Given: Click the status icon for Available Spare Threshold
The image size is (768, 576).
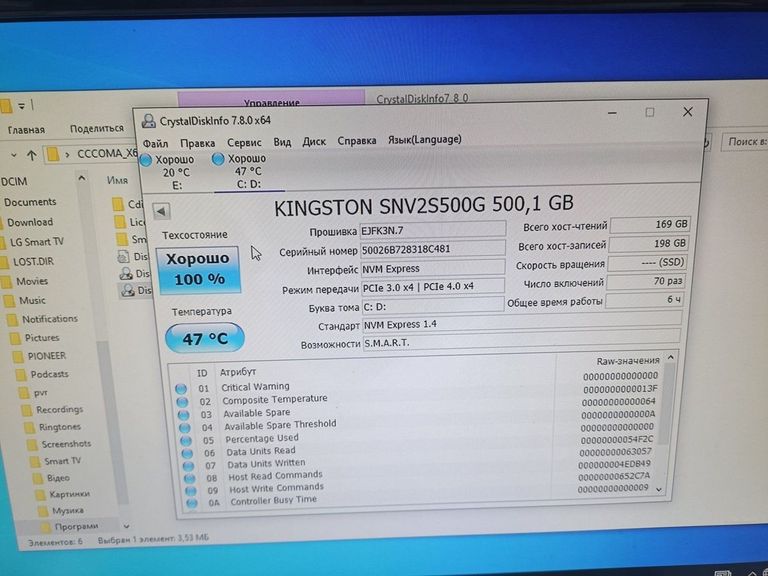Looking at the screenshot, I should (x=185, y=428).
